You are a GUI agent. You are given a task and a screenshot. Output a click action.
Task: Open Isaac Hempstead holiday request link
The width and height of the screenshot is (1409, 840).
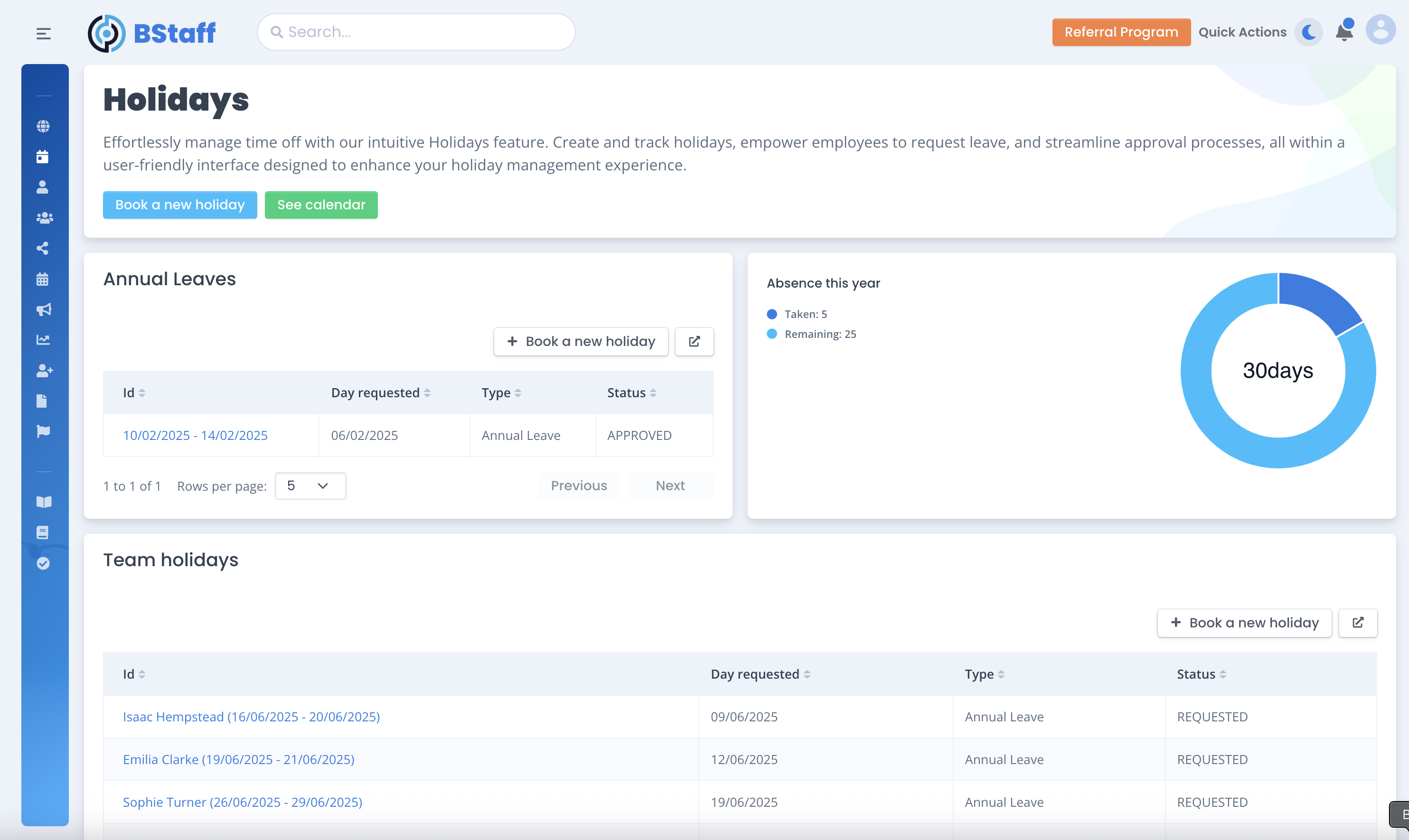point(251,717)
